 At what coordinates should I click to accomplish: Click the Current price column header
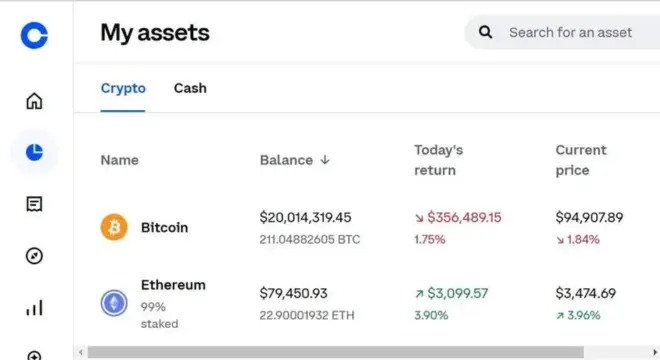click(581, 160)
